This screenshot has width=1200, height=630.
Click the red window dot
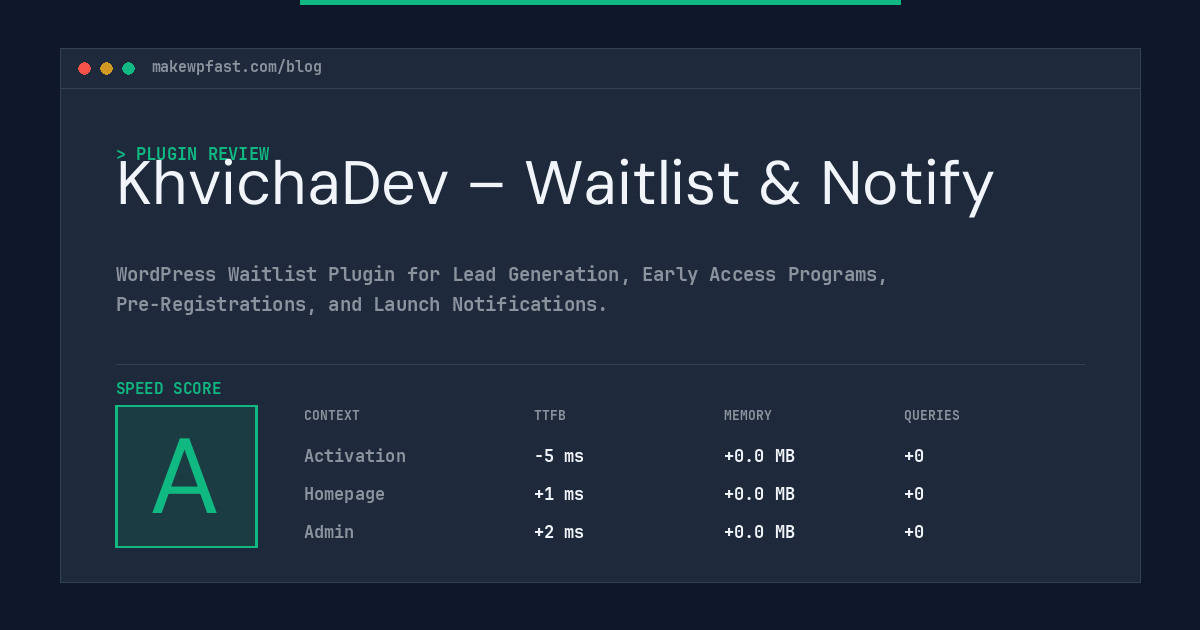pos(84,68)
